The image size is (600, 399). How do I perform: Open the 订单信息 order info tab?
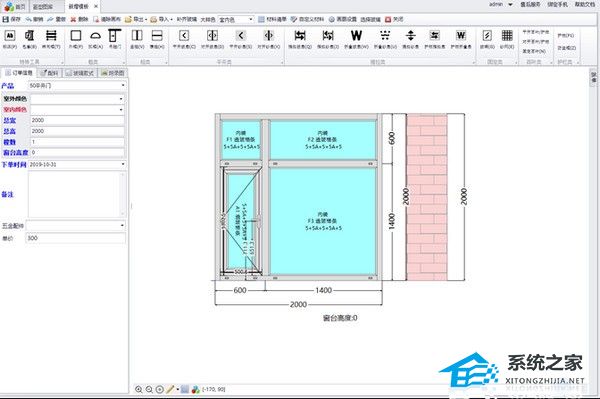(x=19, y=73)
